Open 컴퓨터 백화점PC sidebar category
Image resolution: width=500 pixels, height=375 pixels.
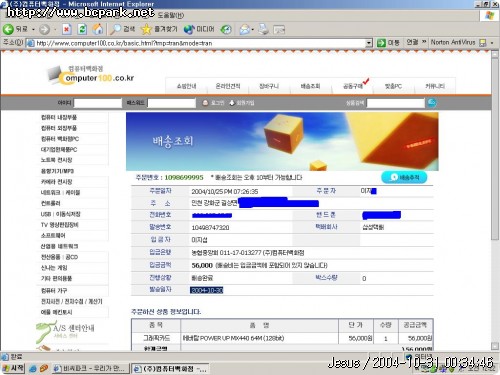pyautogui.click(x=60, y=139)
